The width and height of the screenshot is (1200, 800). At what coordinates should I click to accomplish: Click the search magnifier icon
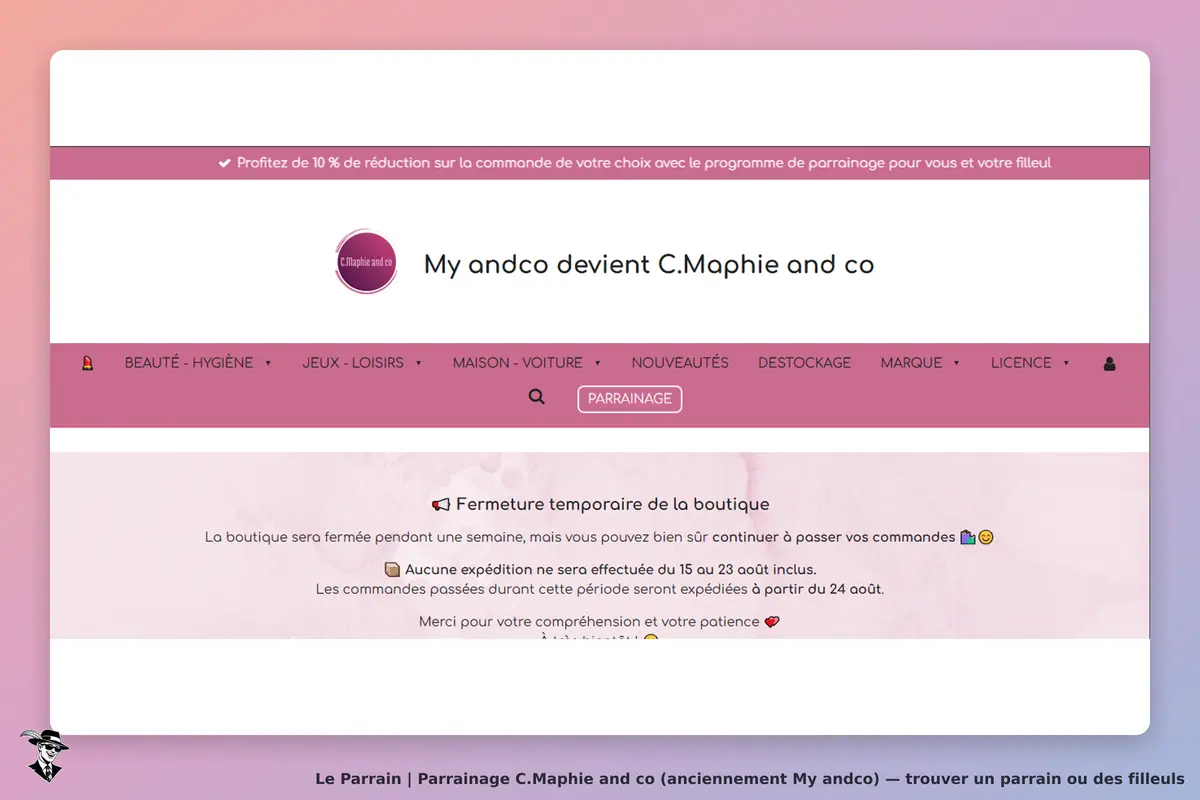537,397
